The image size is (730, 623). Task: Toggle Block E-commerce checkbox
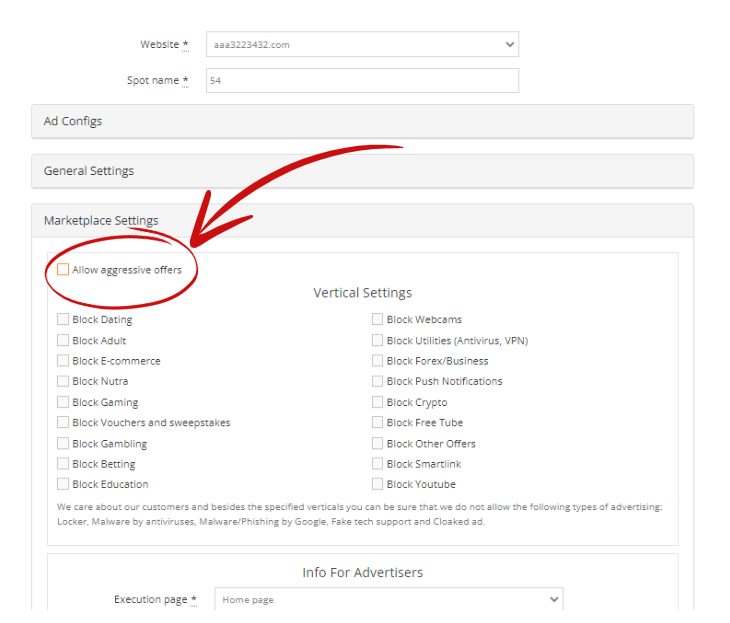[x=63, y=360]
